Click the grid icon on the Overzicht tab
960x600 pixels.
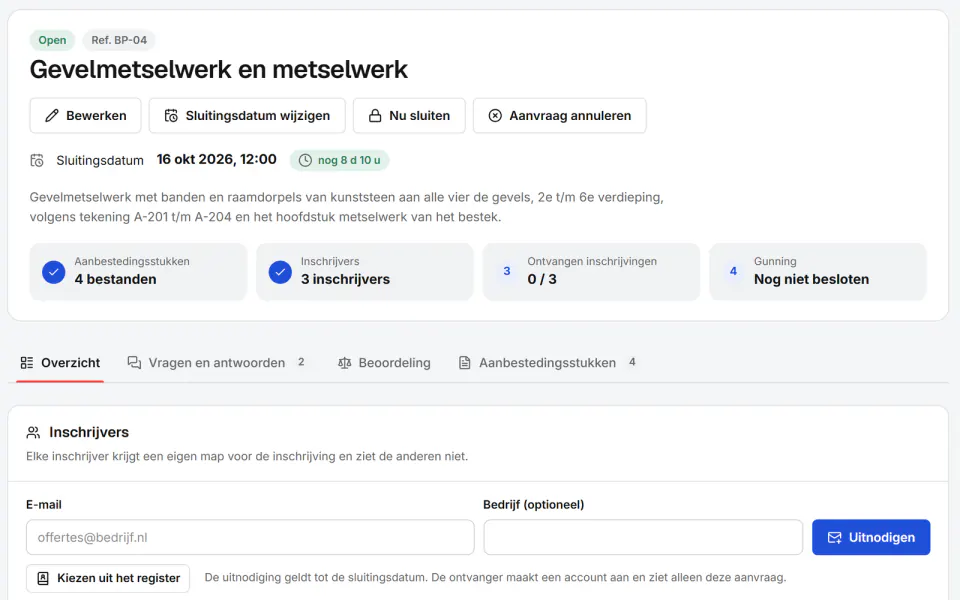point(27,362)
